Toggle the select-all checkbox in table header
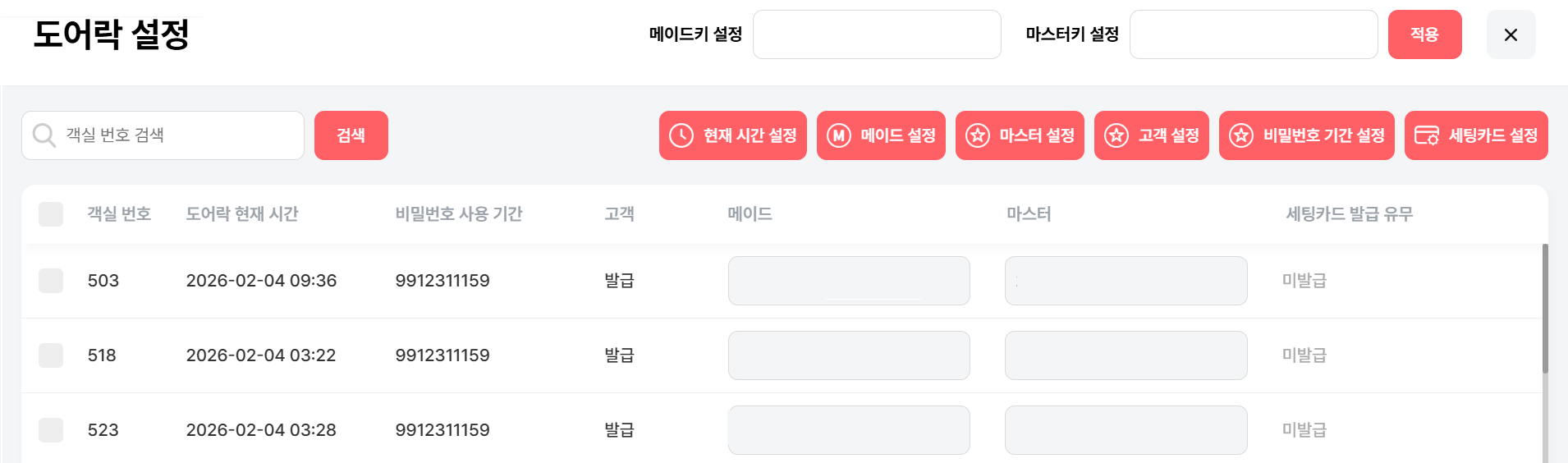Viewport: 1568px width, 463px height. click(51, 214)
